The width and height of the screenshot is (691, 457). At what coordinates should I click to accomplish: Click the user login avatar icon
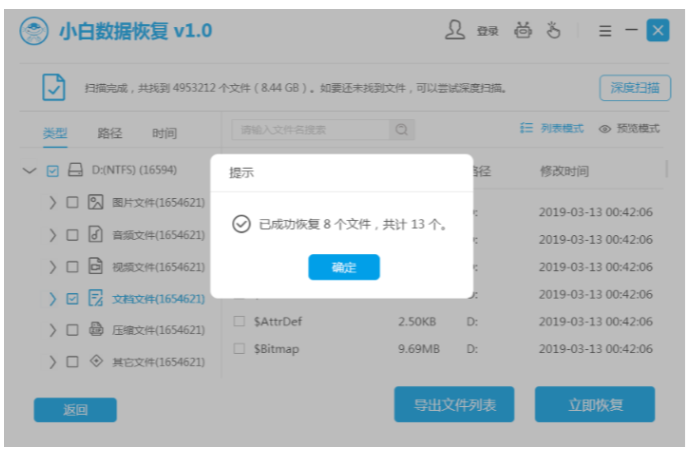[x=456, y=30]
